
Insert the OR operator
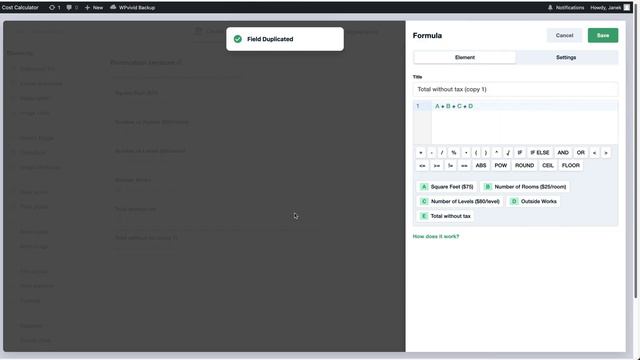point(581,153)
